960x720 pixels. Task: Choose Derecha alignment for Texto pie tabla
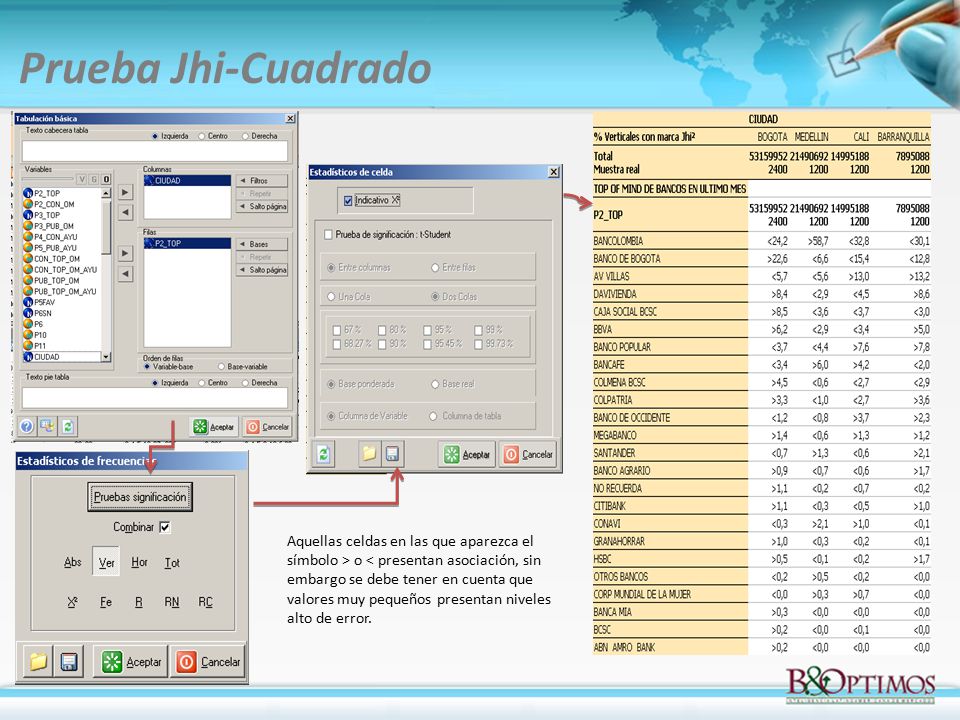click(x=246, y=383)
